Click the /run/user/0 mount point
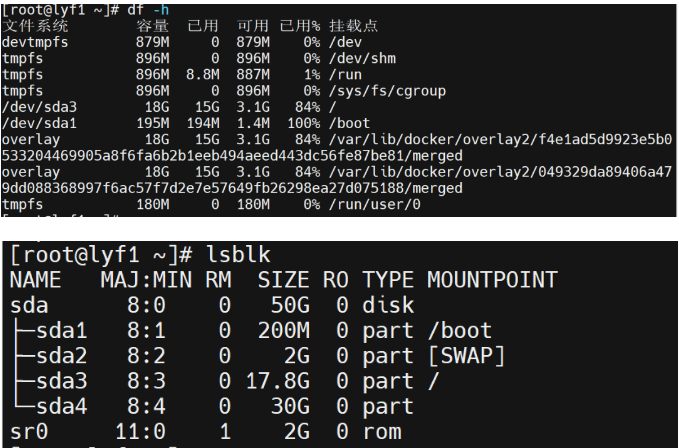The width and height of the screenshot is (679, 448). (x=375, y=204)
